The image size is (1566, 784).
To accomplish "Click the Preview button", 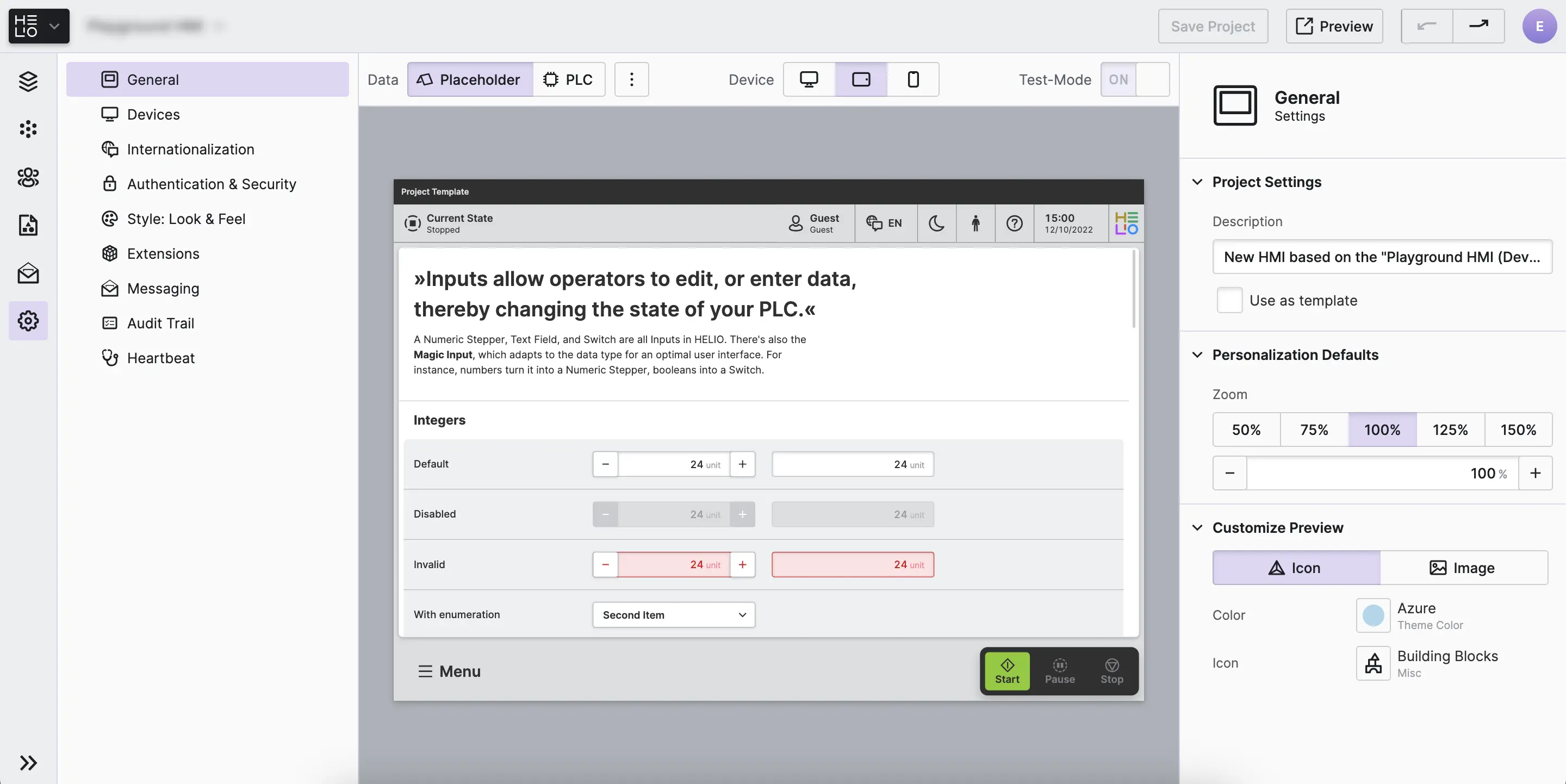I will pyautogui.click(x=1334, y=26).
